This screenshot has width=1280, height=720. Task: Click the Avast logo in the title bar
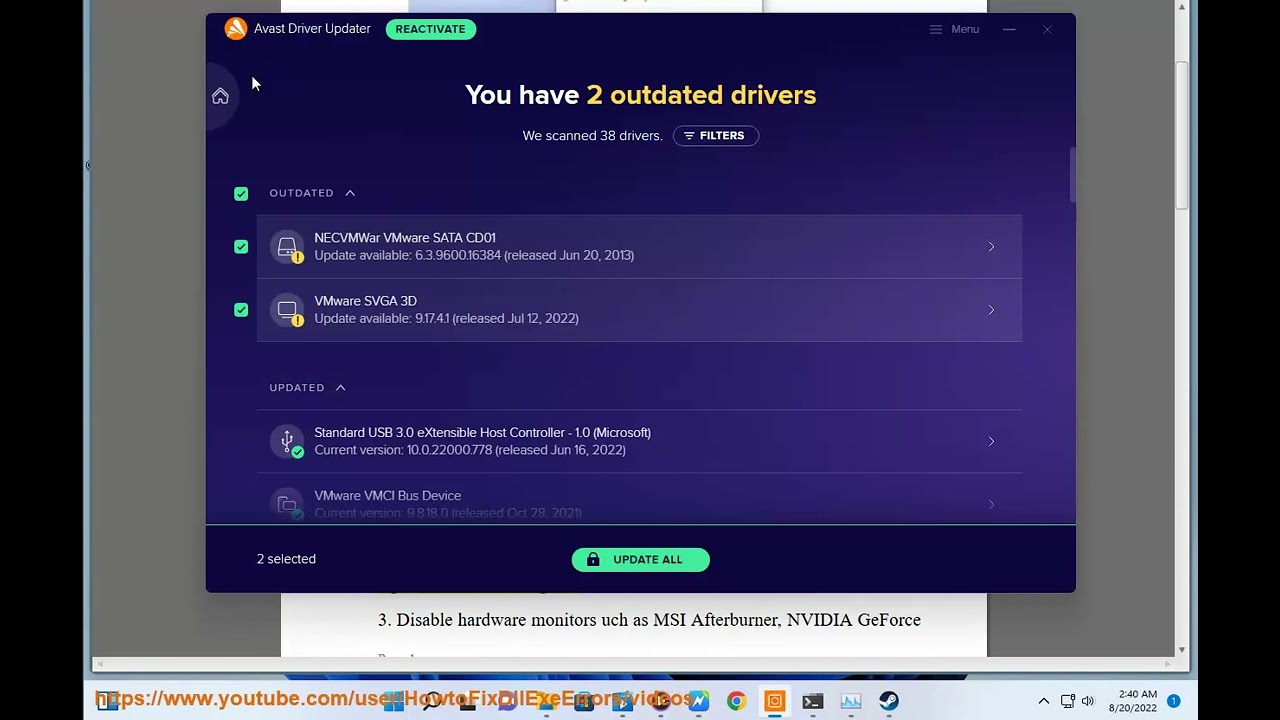coord(236,29)
